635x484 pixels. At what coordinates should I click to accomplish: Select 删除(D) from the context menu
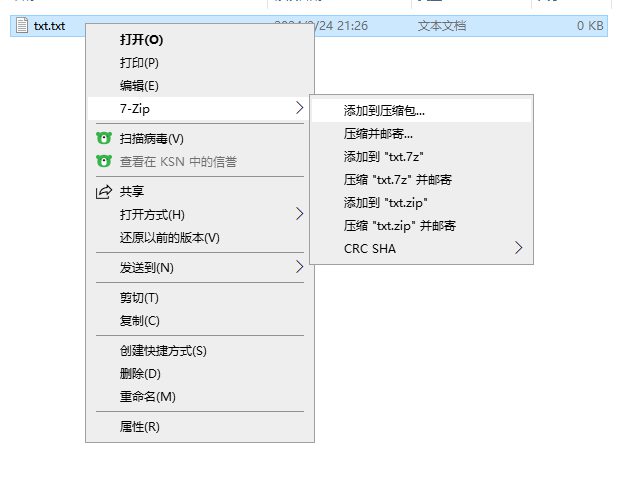coord(140,374)
